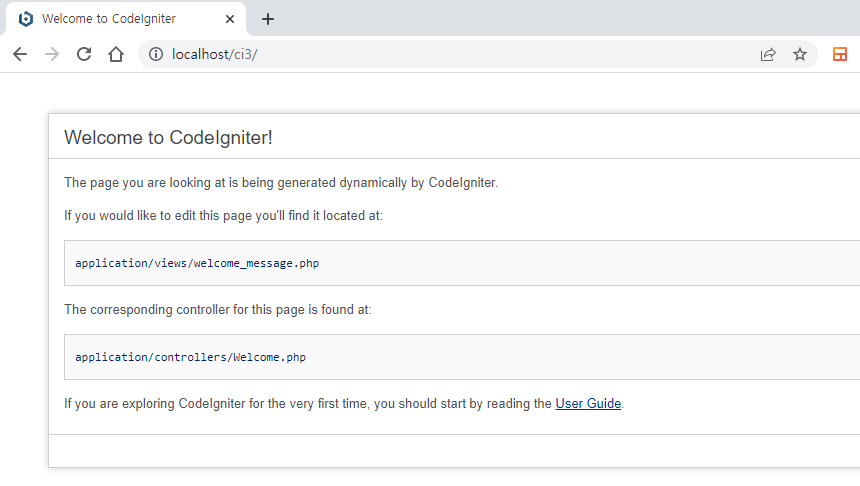Viewport: 860px width, 486px height.
Task: Close the Welcome to CodeIgniter tab
Action: click(x=230, y=19)
